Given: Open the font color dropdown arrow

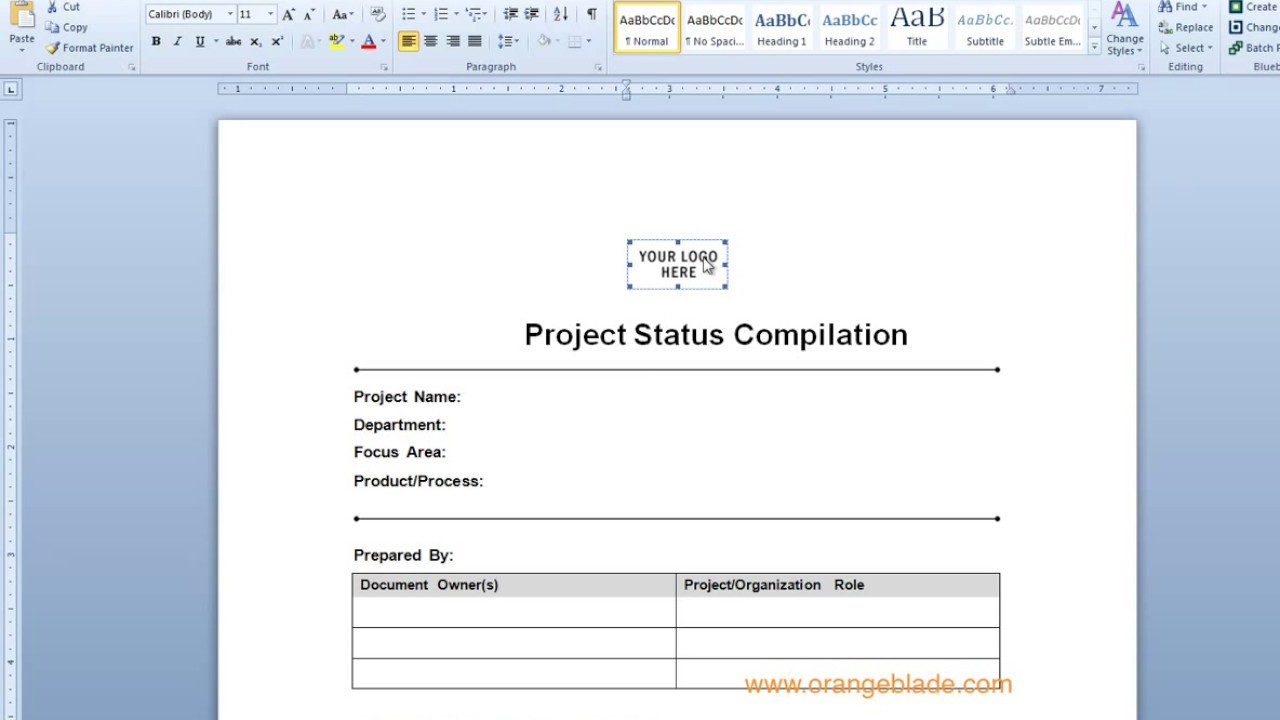Looking at the screenshot, I should click(x=382, y=41).
